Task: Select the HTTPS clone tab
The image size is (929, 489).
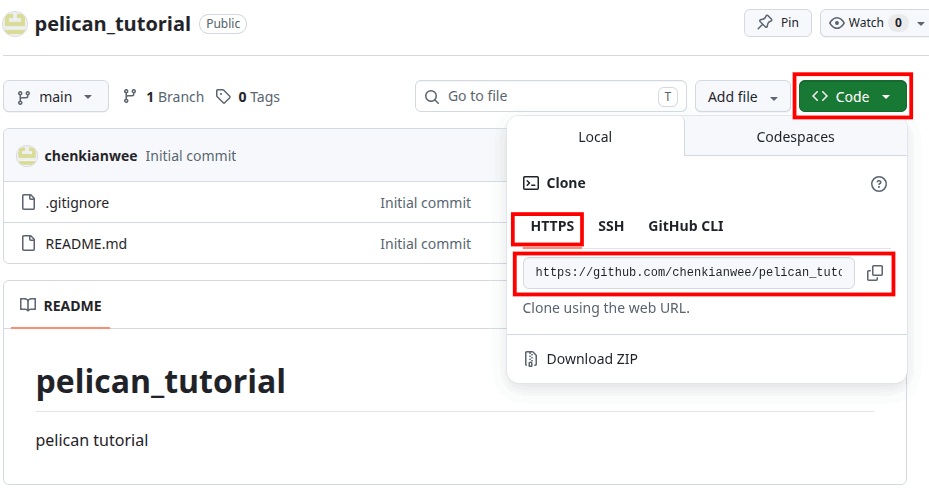Action: coord(552,226)
